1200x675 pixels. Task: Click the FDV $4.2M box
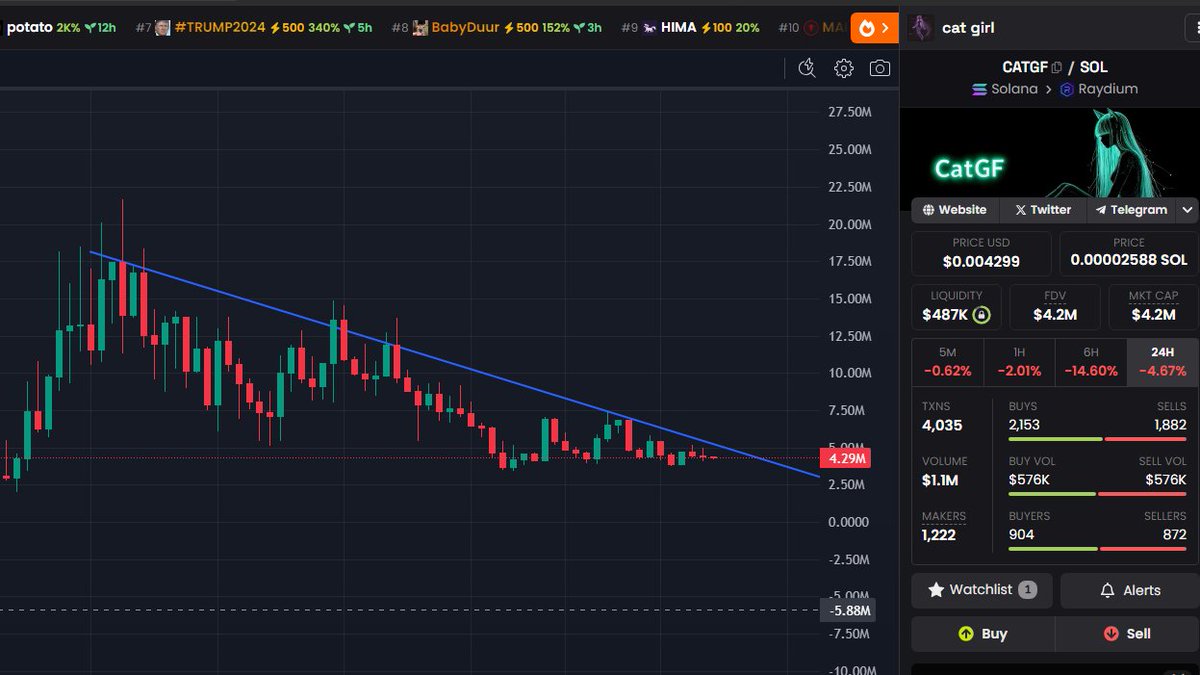1055,307
